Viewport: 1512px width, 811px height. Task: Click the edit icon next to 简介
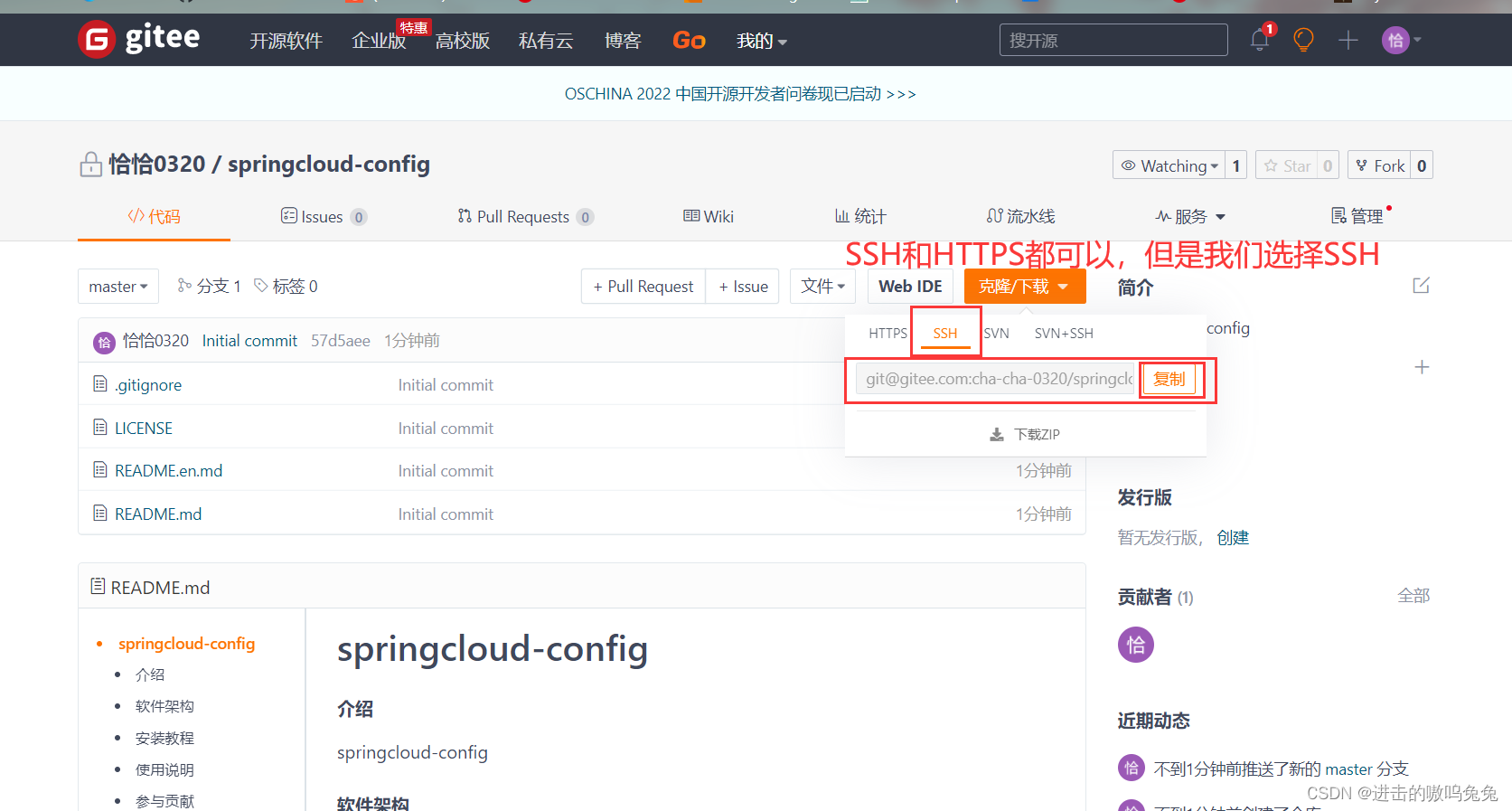pyautogui.click(x=1421, y=286)
